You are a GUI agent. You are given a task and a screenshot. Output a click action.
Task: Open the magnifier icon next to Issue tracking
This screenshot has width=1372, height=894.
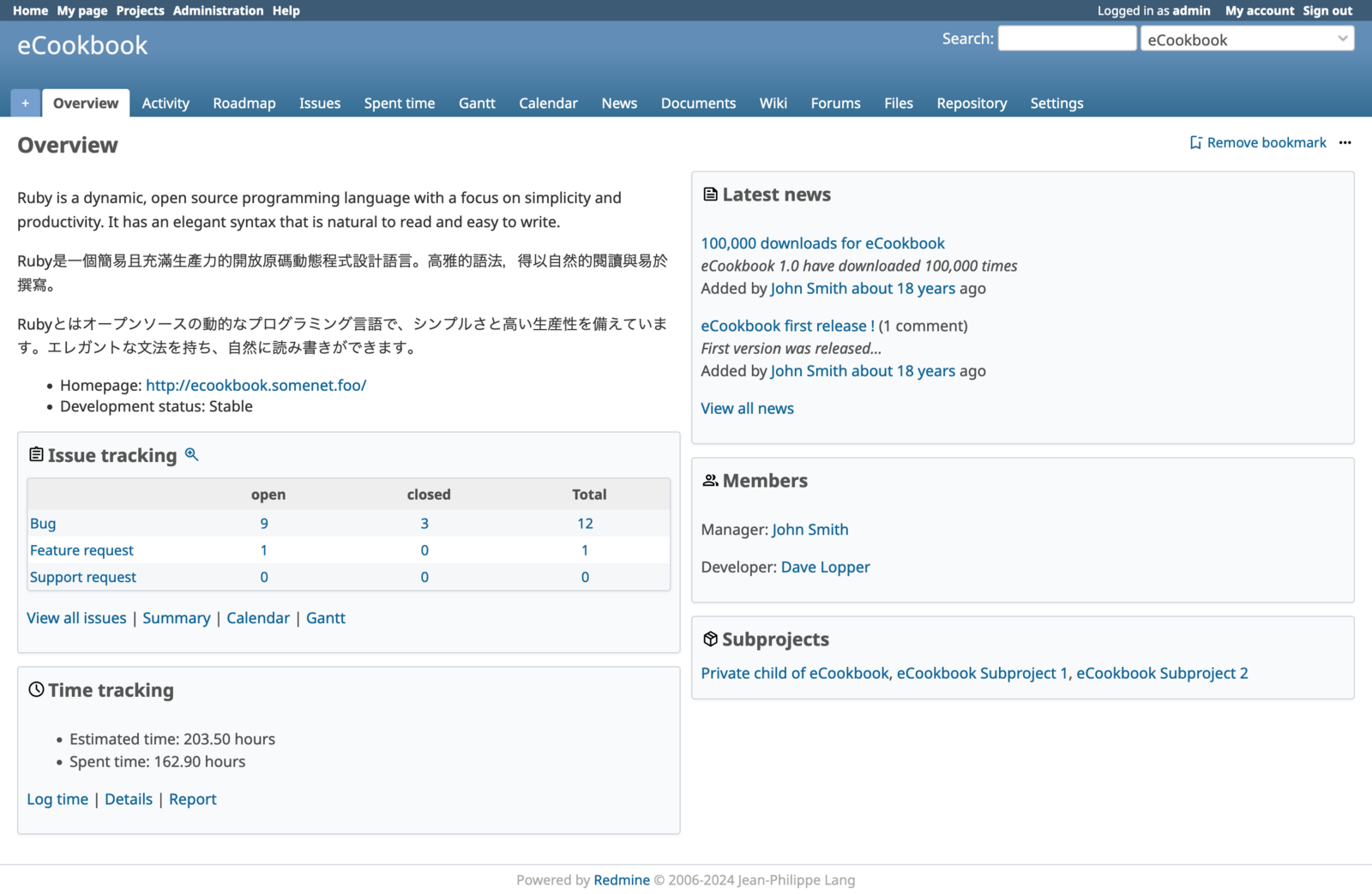coord(191,454)
